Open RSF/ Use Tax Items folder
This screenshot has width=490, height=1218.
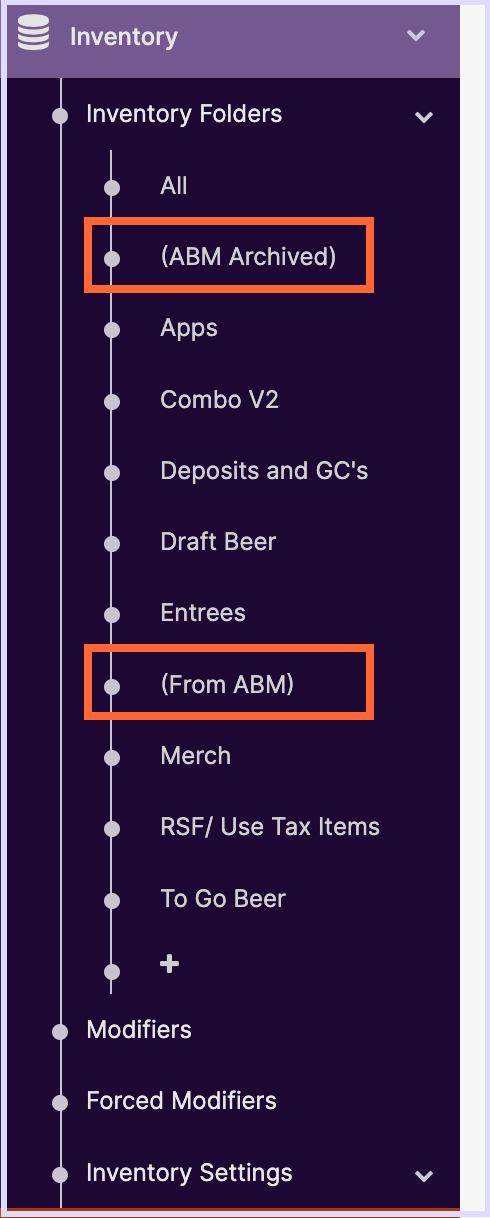pyautogui.click(x=270, y=827)
